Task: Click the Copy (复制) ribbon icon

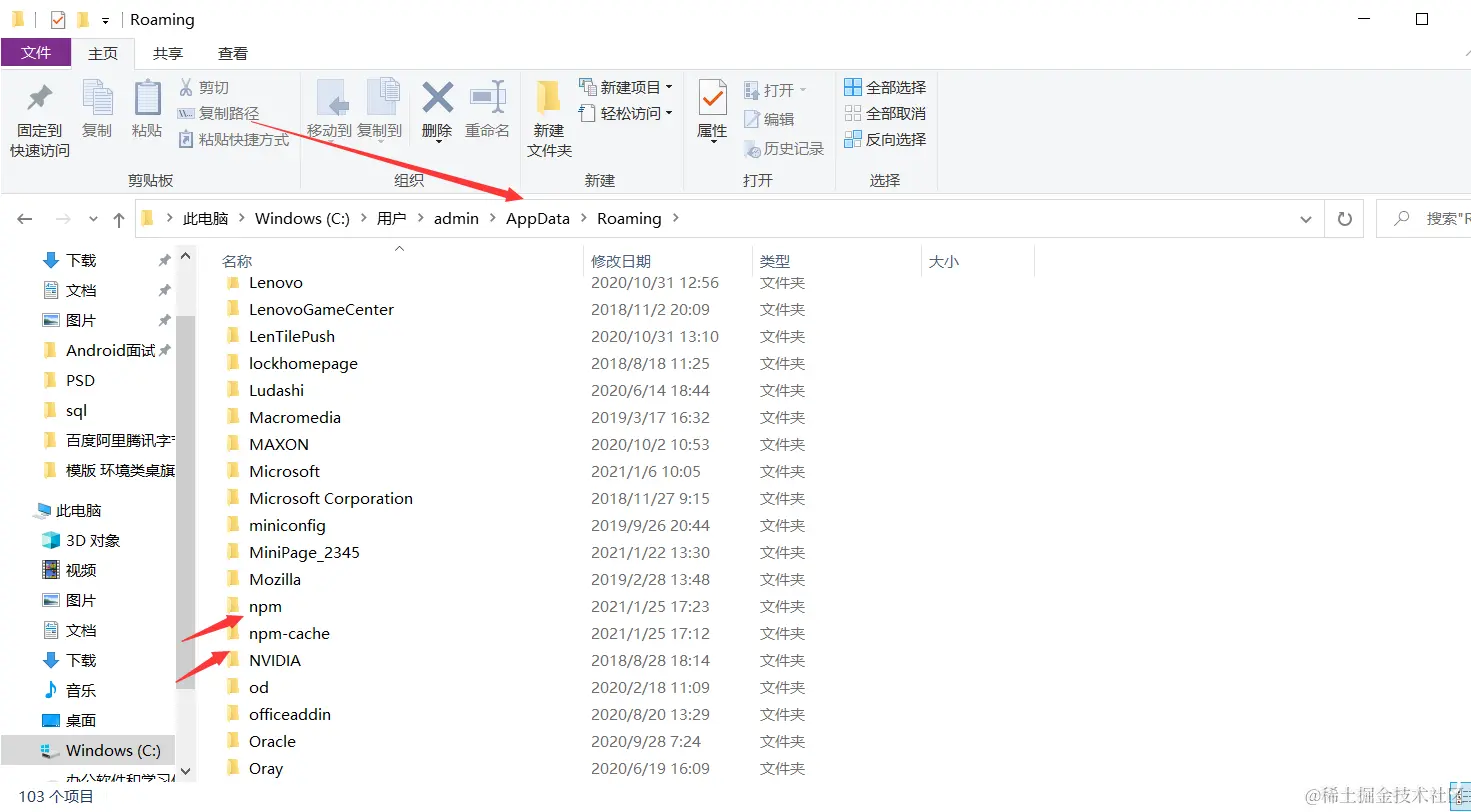Action: tap(97, 97)
